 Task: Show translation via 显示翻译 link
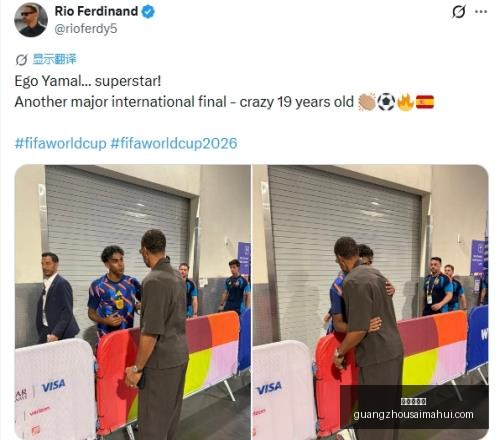[55, 59]
